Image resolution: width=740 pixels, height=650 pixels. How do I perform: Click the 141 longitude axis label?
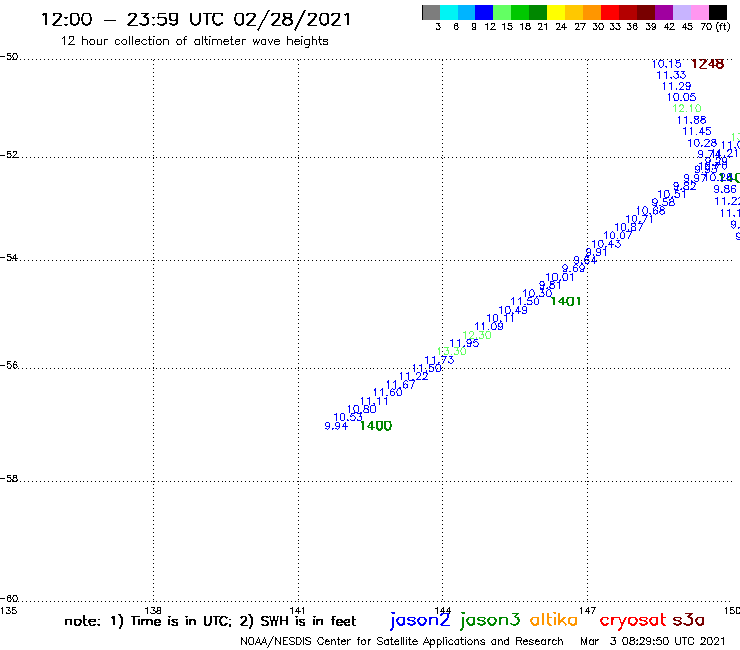pyautogui.click(x=298, y=610)
